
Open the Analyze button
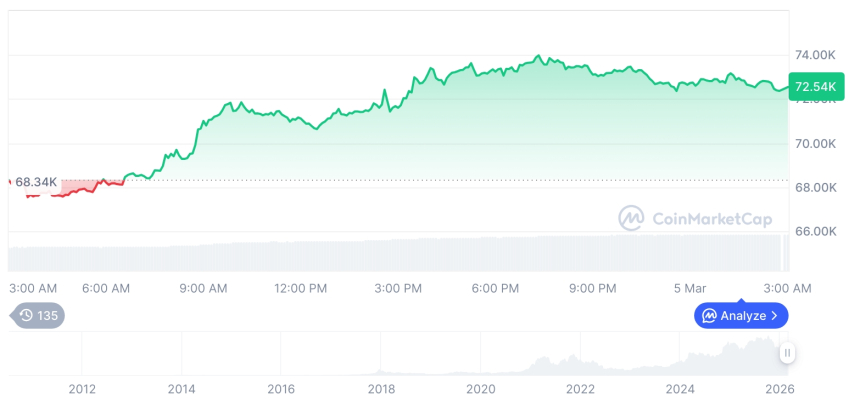pos(741,315)
